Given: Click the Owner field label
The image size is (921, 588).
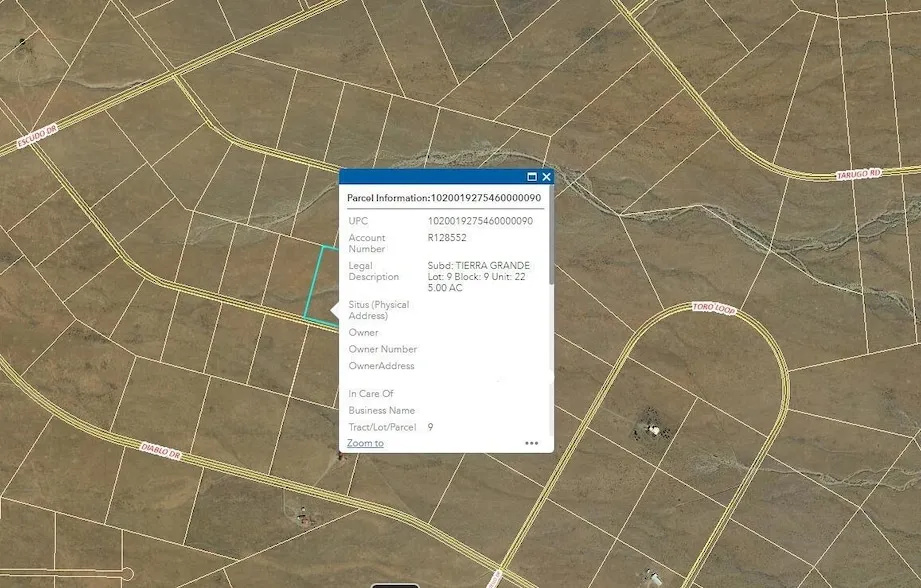Looking at the screenshot, I should tap(363, 332).
